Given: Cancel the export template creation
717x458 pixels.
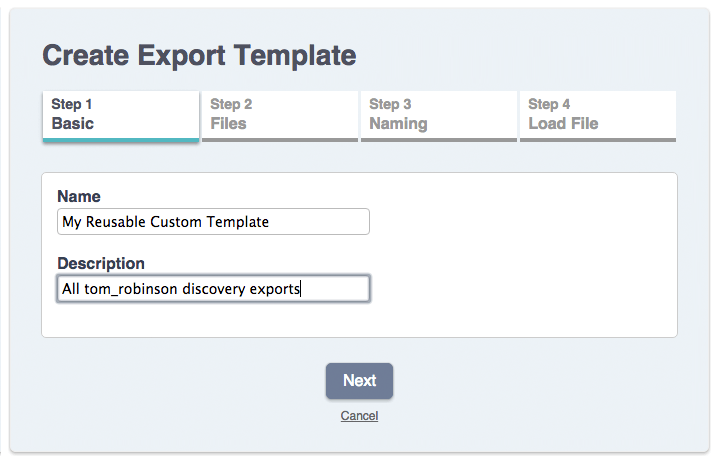Looking at the screenshot, I should pyautogui.click(x=359, y=416).
